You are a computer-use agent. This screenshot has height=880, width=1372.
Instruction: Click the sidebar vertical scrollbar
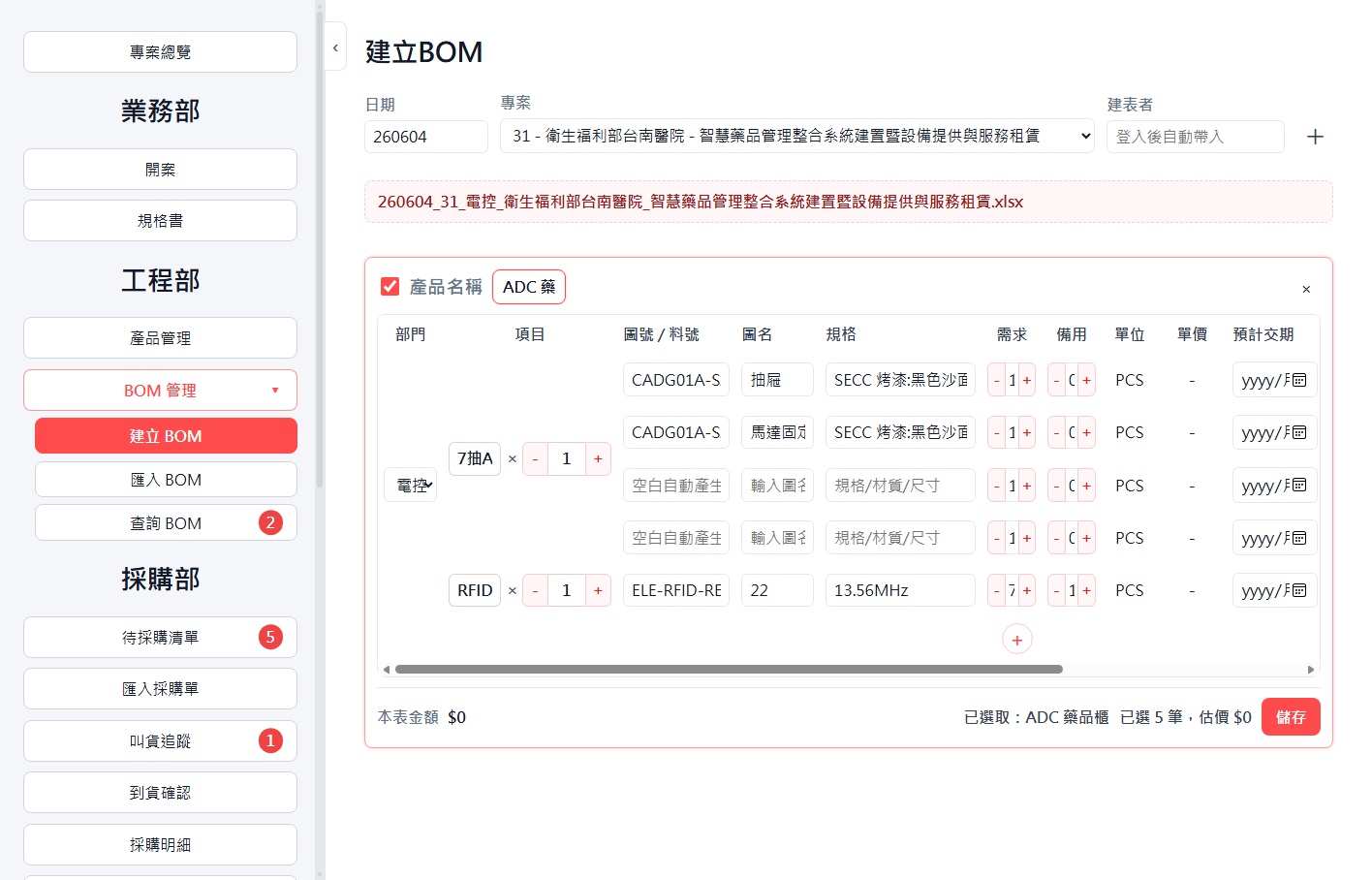pos(320,252)
